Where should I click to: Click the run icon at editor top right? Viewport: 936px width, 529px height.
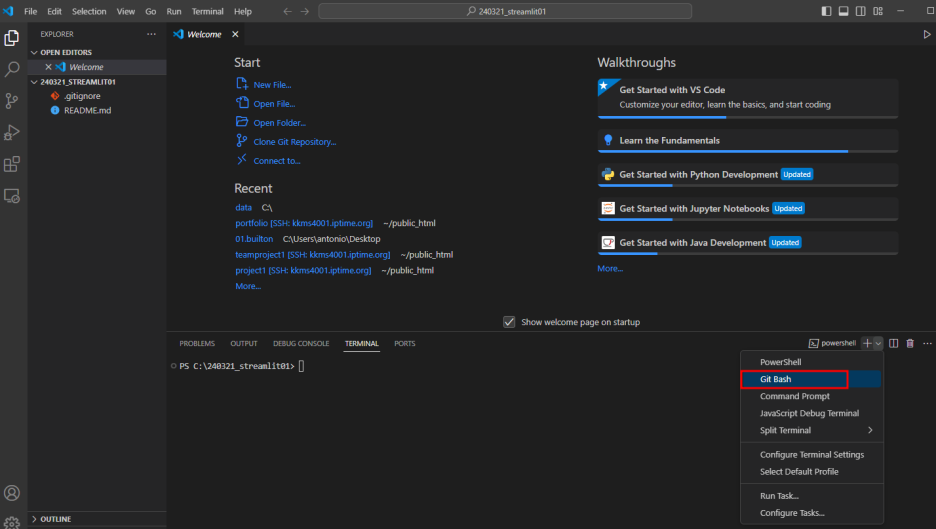click(x=926, y=34)
